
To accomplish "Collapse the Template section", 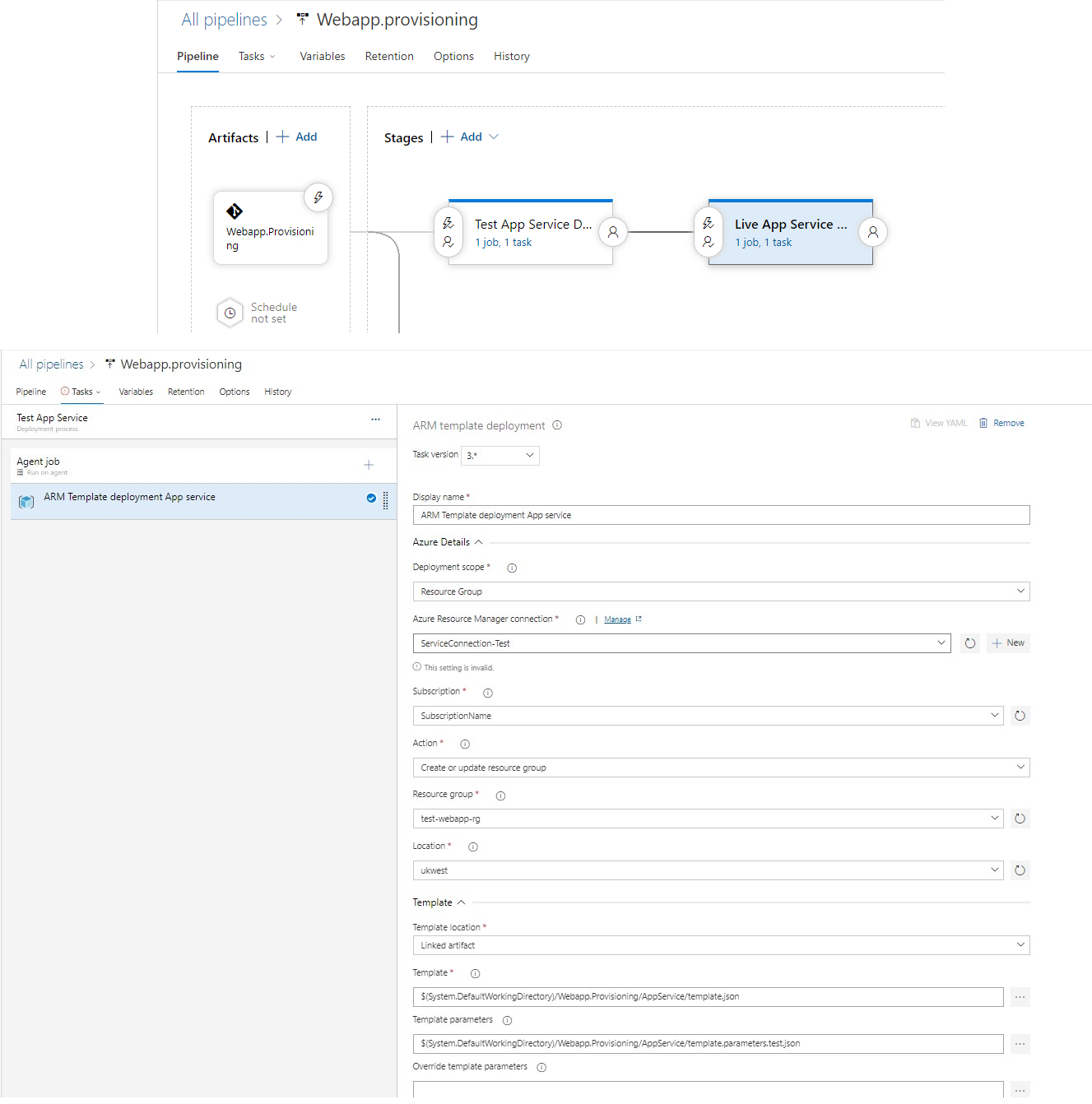I will (x=461, y=901).
